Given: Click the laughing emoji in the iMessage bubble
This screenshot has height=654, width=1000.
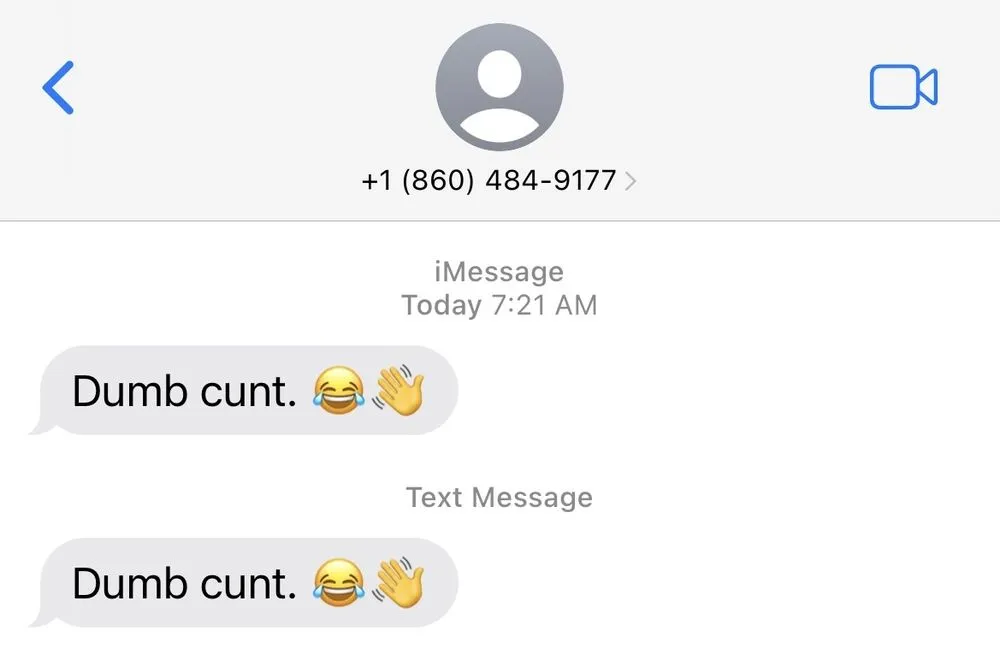Looking at the screenshot, I should coord(339,390).
